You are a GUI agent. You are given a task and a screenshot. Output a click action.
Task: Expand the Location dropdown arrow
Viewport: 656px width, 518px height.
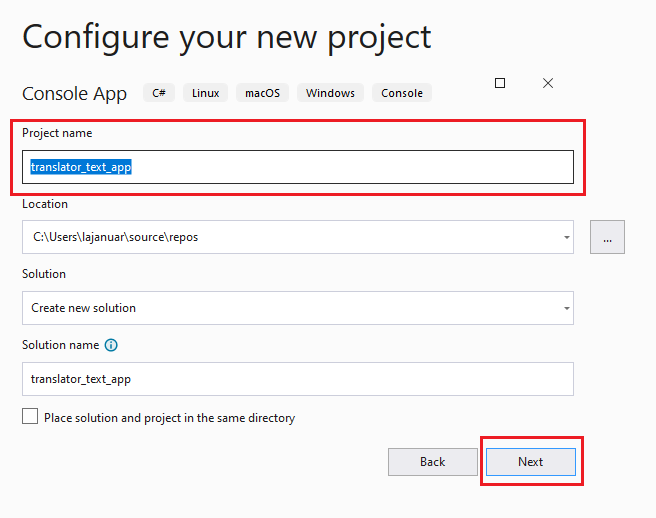(x=566, y=237)
